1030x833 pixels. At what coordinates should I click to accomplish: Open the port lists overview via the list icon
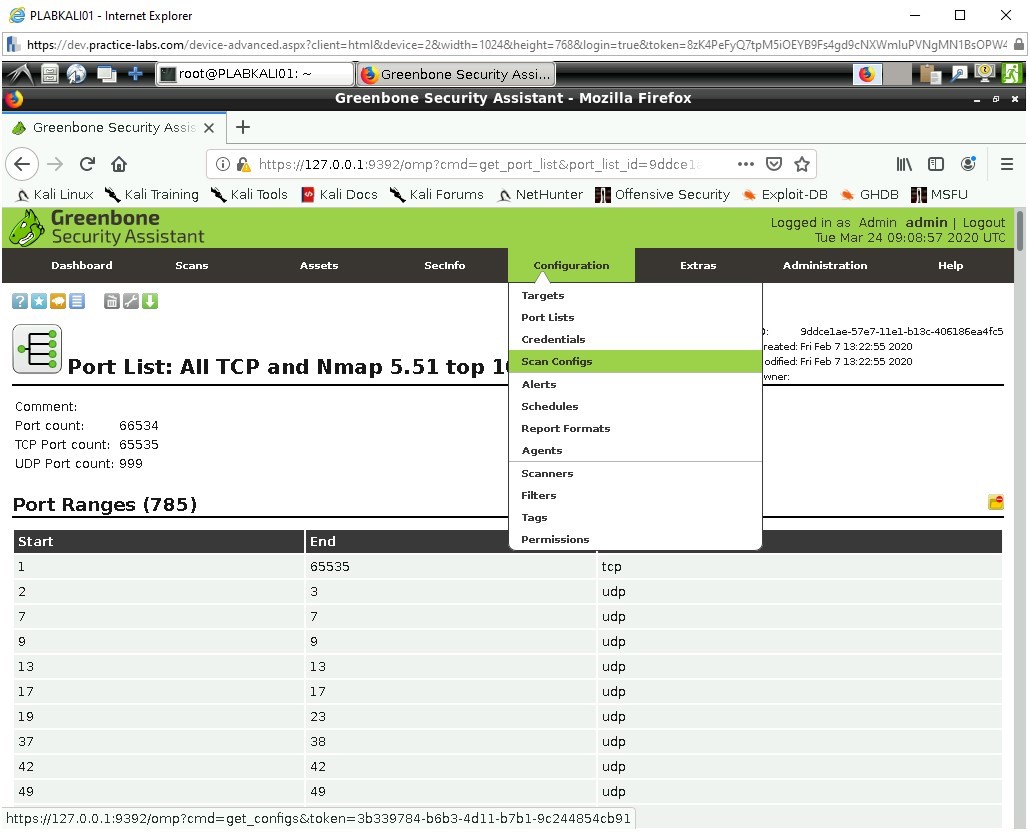click(78, 300)
